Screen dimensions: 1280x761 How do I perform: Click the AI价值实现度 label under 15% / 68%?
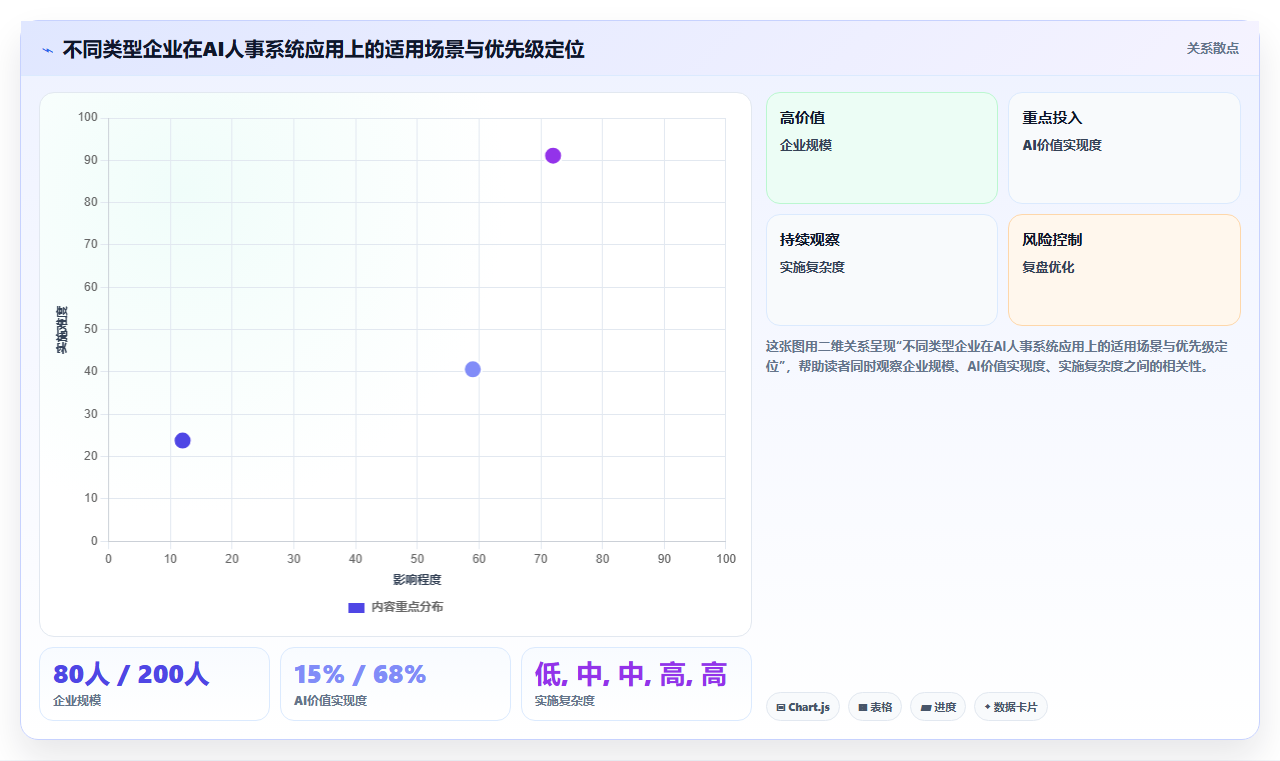coord(331,701)
